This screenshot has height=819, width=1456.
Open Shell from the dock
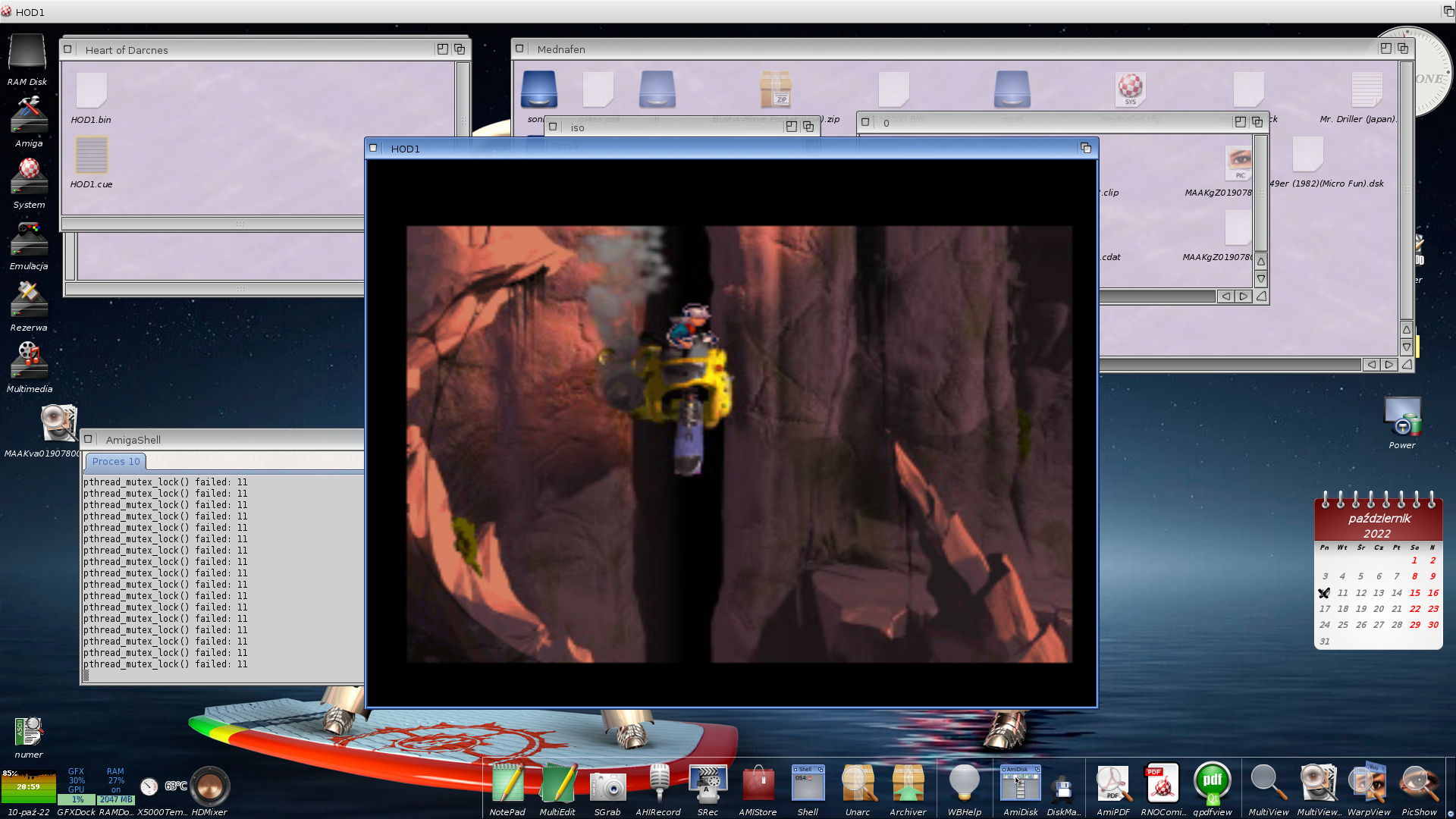[x=808, y=783]
